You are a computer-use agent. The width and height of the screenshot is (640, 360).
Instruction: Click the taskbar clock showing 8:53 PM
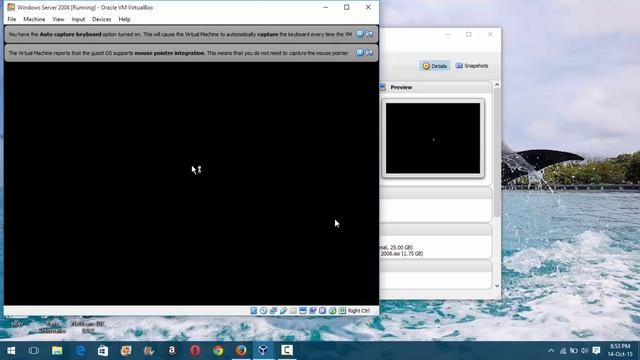pos(620,350)
